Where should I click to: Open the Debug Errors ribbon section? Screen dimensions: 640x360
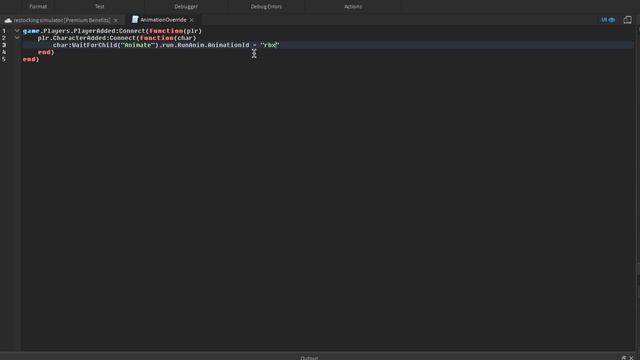click(x=266, y=7)
